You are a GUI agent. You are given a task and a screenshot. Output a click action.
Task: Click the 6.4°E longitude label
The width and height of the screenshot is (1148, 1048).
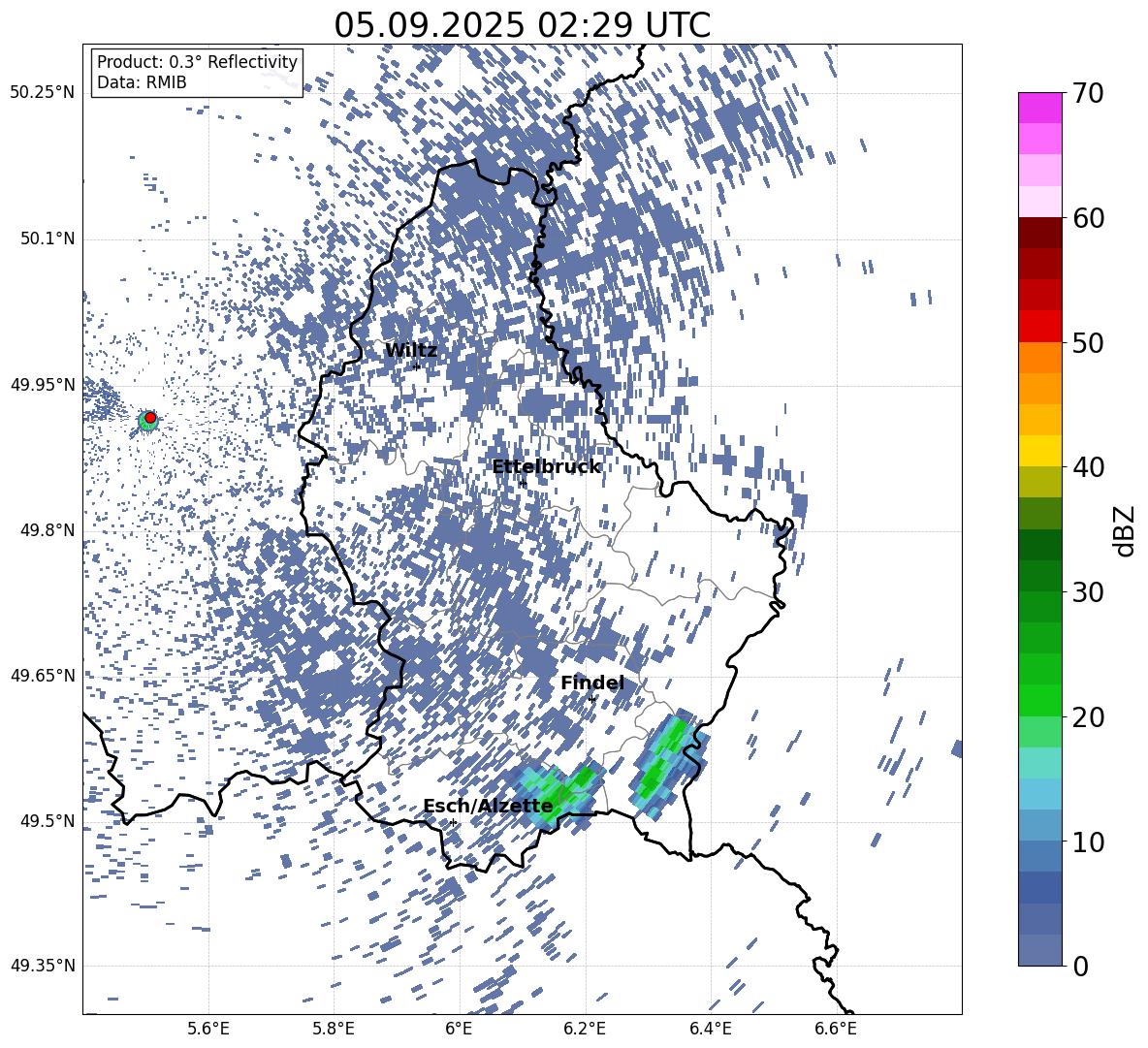pyautogui.click(x=711, y=1029)
